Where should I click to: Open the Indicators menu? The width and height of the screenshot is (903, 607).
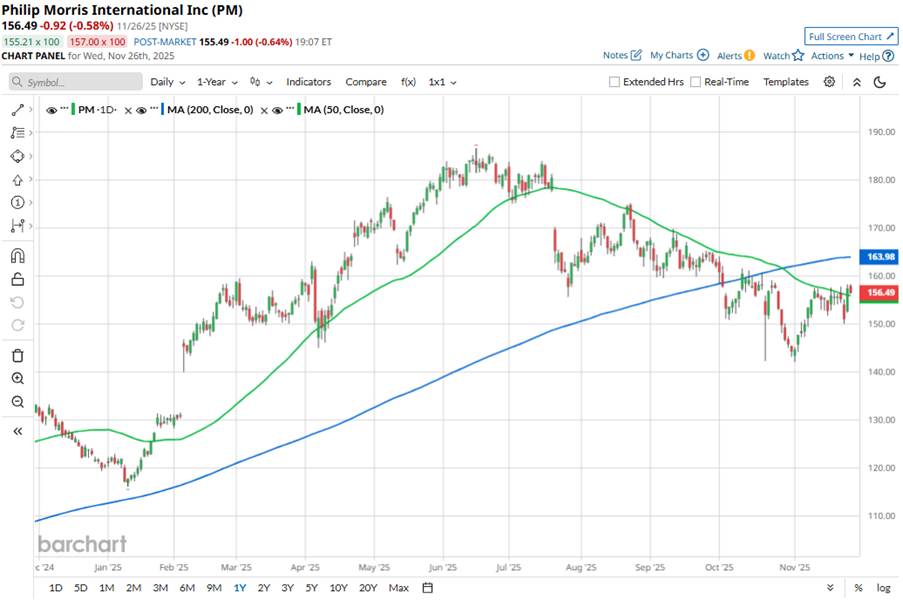308,82
